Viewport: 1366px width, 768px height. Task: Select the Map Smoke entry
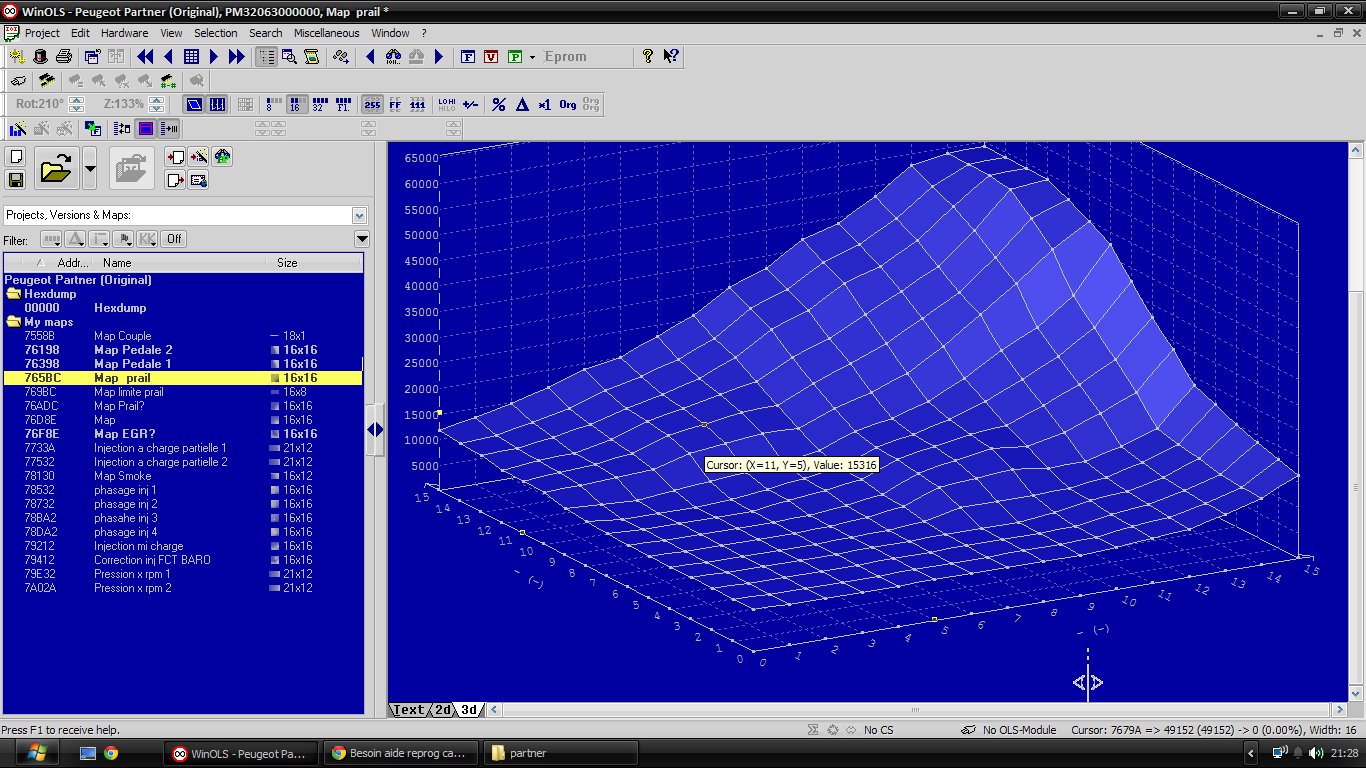[x=122, y=476]
